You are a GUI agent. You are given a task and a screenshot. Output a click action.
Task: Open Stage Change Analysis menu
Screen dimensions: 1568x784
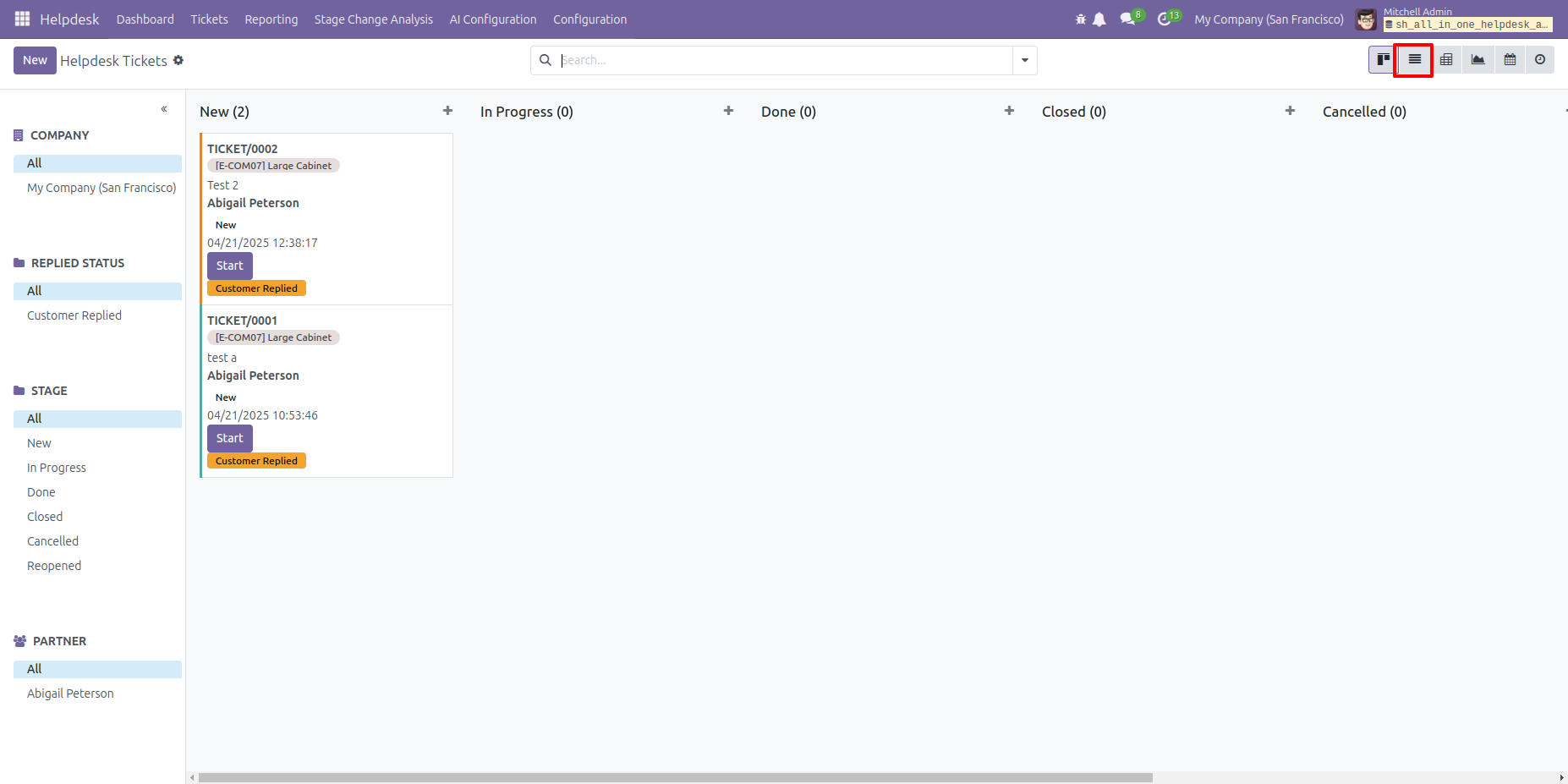374,19
